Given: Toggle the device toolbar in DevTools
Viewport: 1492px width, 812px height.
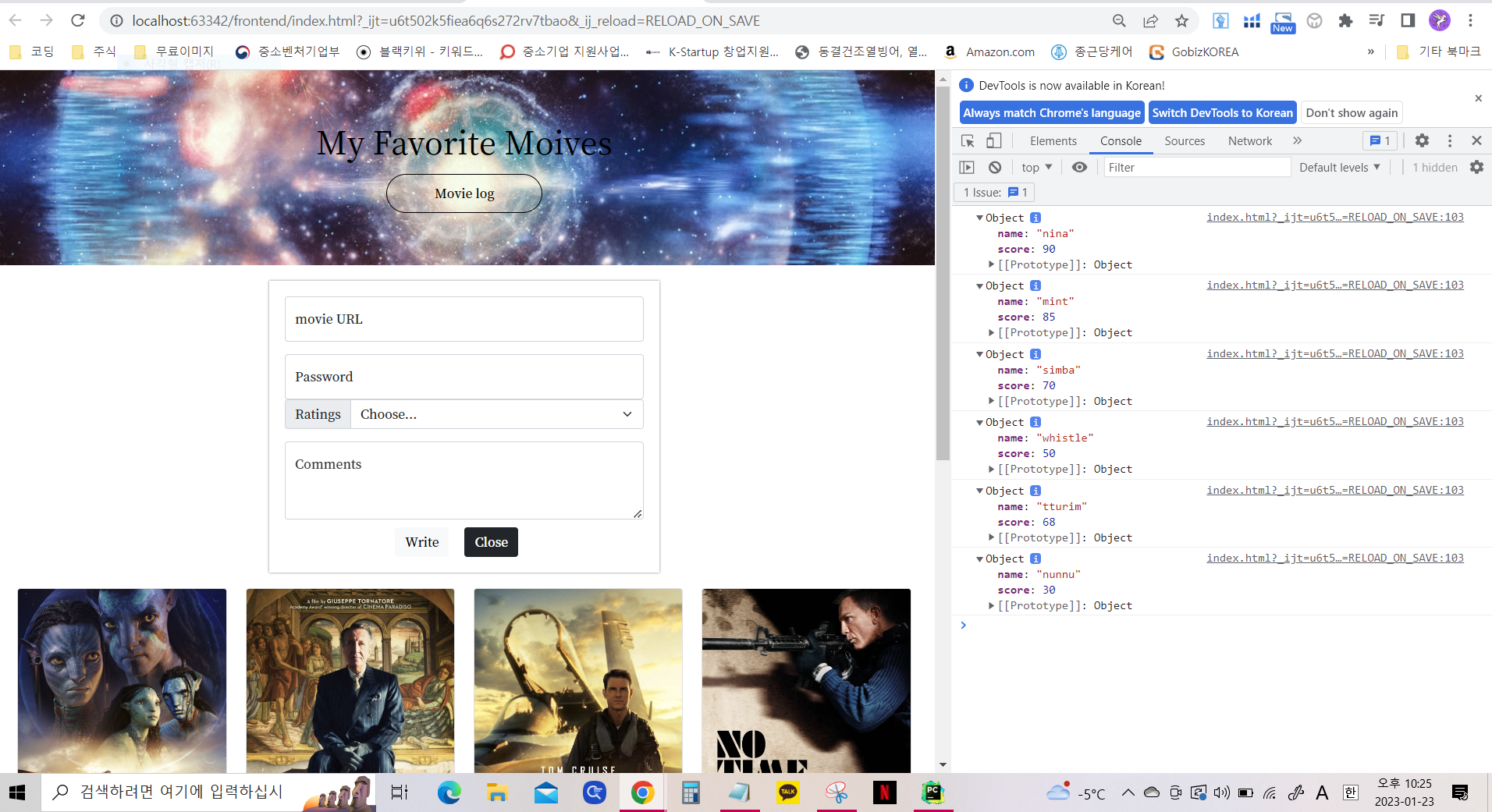Looking at the screenshot, I should 993,140.
